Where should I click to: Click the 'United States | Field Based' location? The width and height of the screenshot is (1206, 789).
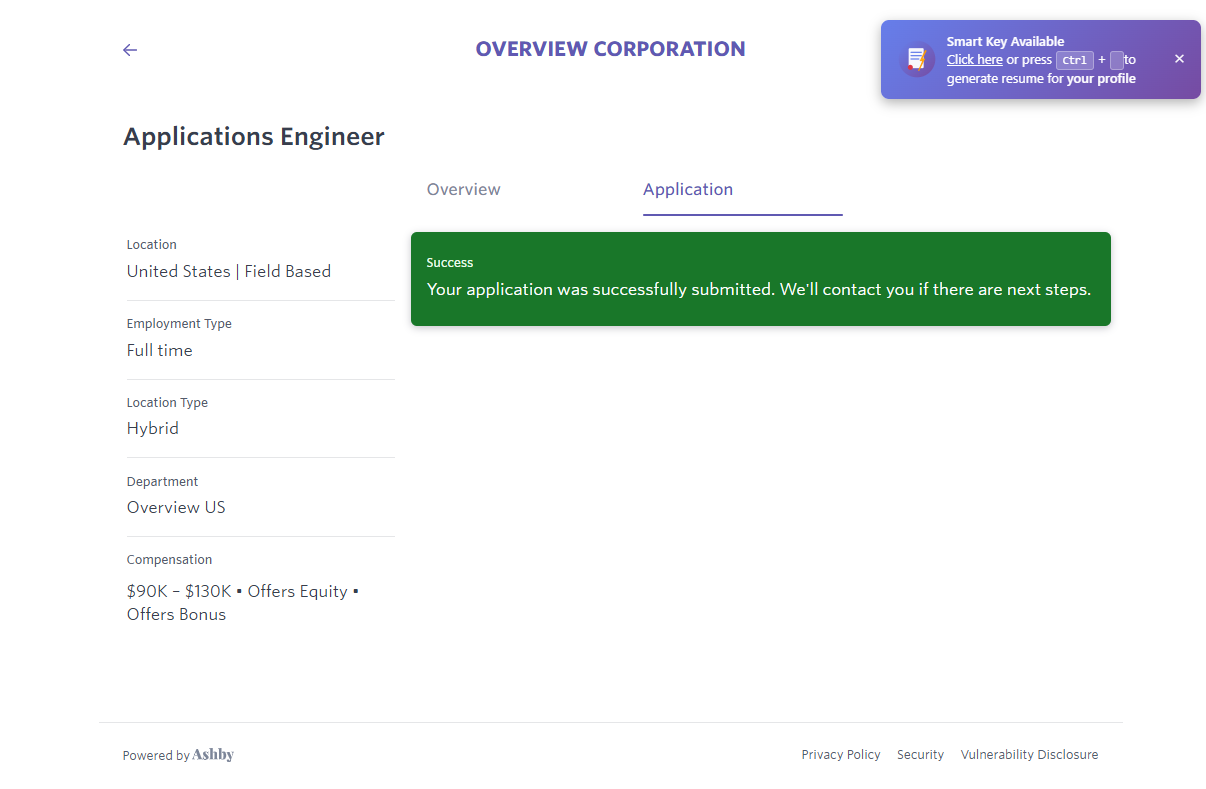[229, 271]
